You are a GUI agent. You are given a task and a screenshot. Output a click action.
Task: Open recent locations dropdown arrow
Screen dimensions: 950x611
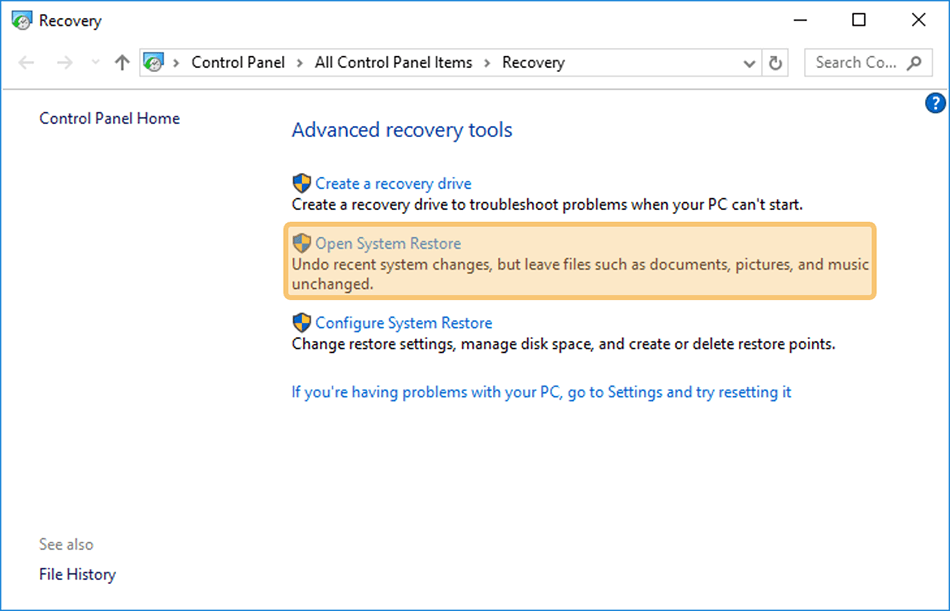point(95,62)
